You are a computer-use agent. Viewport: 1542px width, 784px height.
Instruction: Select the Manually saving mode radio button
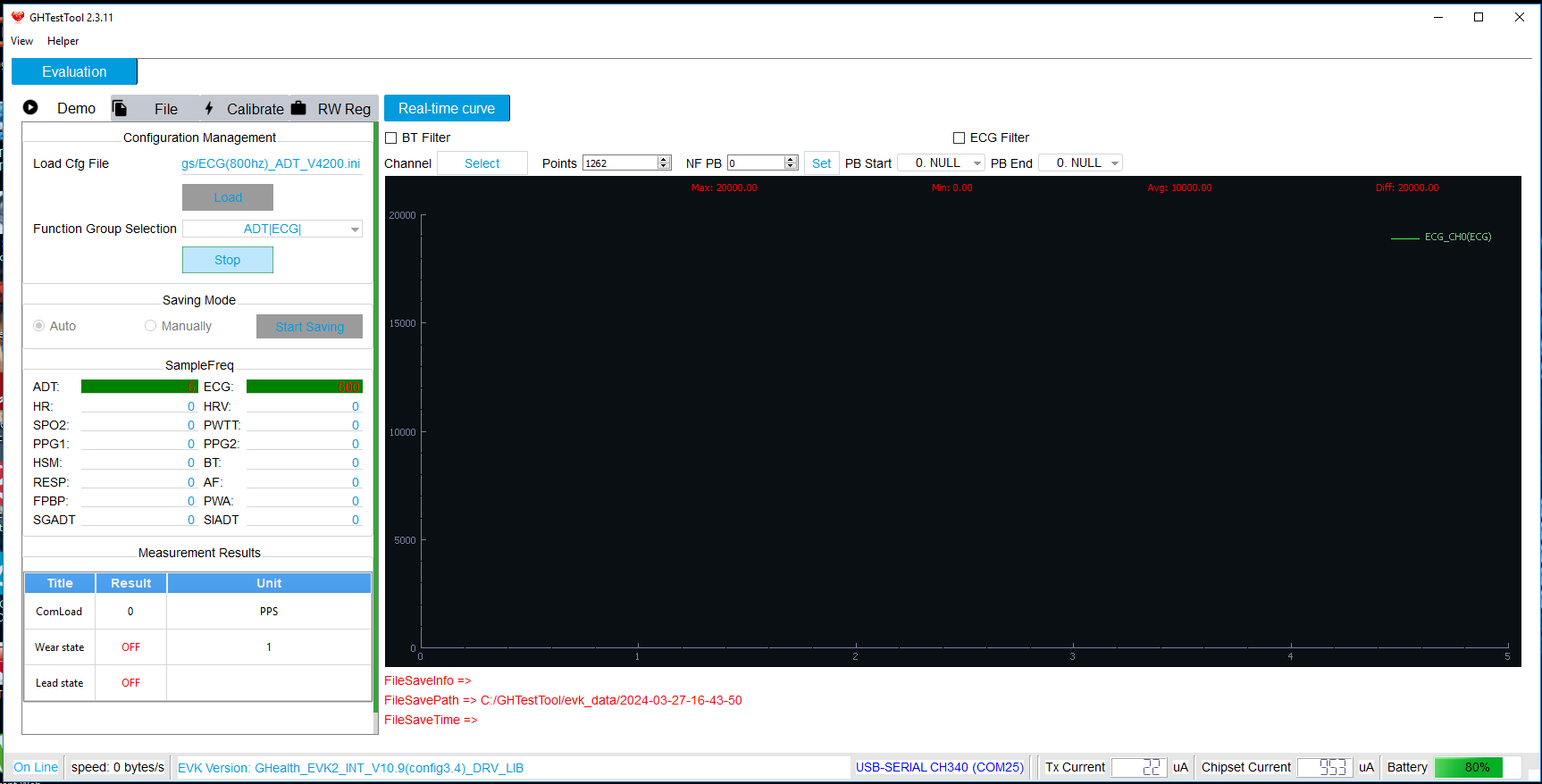tap(150, 326)
